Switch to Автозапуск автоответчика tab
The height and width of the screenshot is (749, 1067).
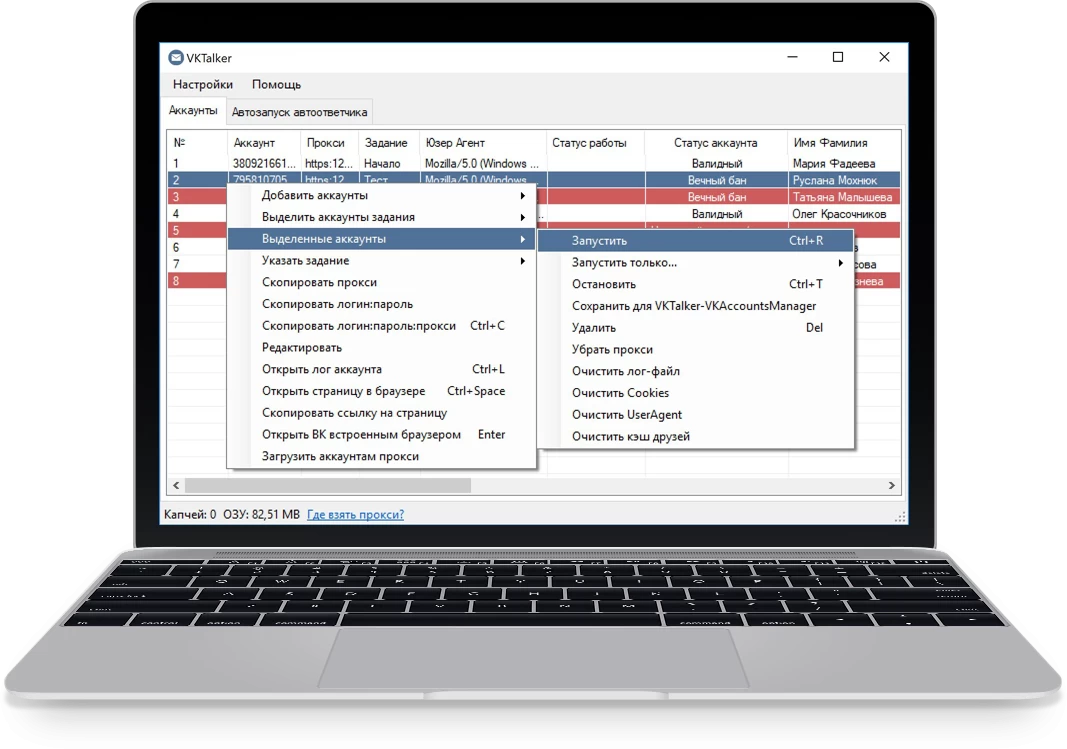point(299,112)
